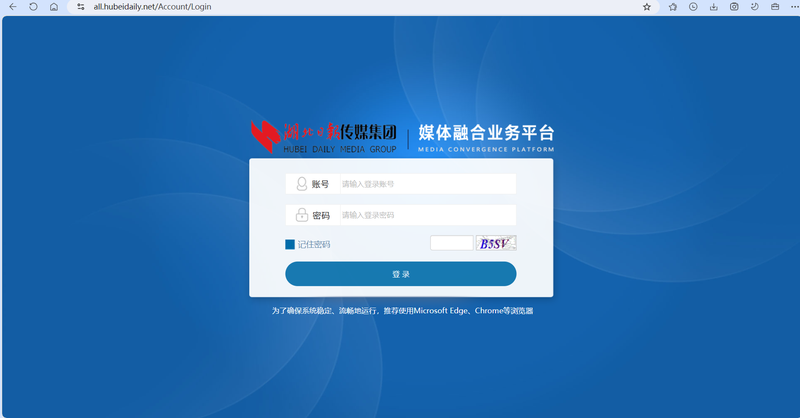Click the 记住密码 label text
This screenshot has height=418, width=800.
(314, 244)
